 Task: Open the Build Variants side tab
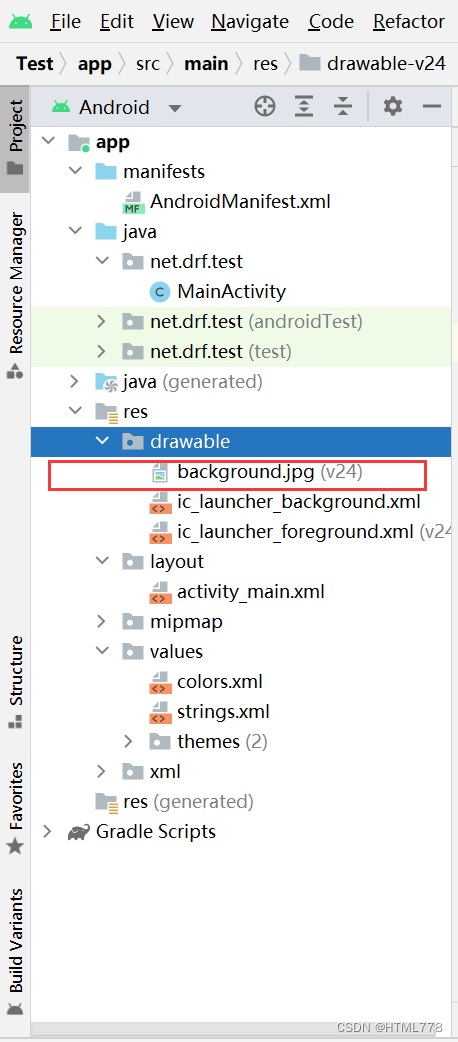15,951
